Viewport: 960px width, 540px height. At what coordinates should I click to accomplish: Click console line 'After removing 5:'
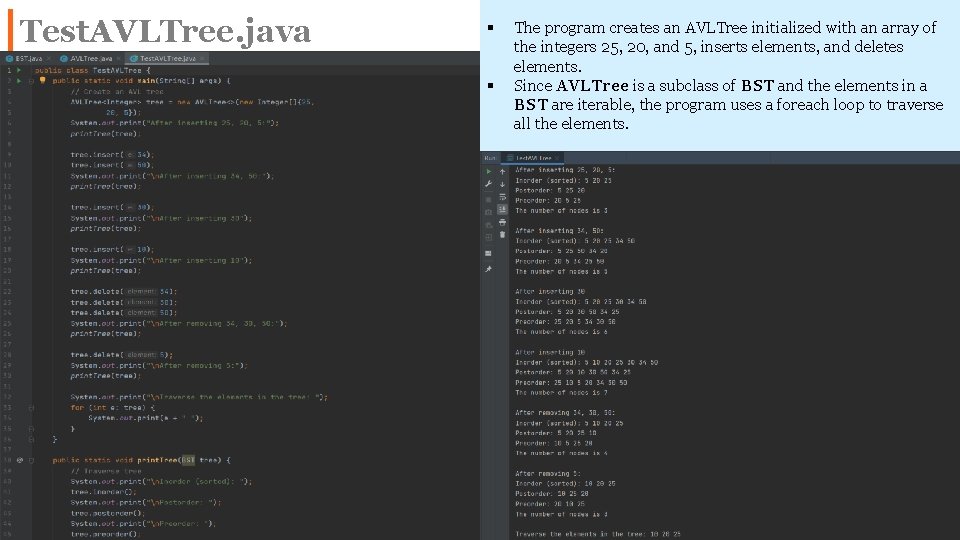[548, 473]
